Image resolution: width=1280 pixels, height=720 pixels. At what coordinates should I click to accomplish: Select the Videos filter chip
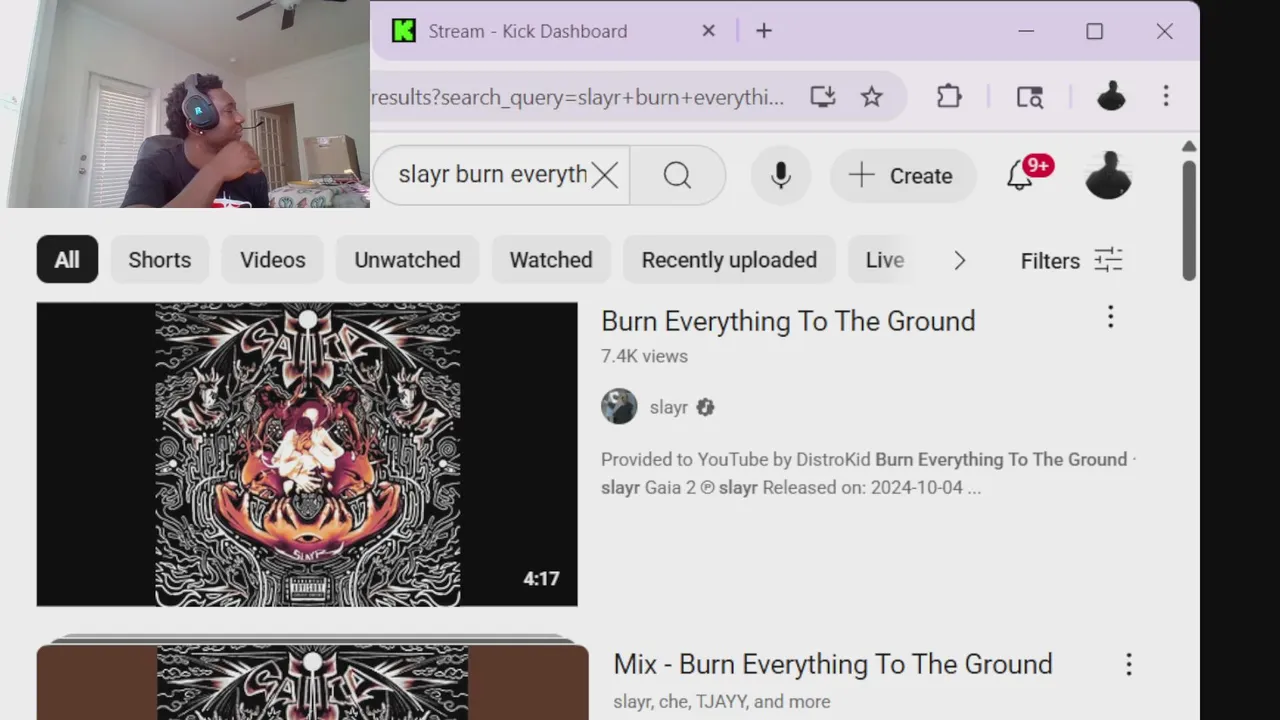pyautogui.click(x=272, y=260)
